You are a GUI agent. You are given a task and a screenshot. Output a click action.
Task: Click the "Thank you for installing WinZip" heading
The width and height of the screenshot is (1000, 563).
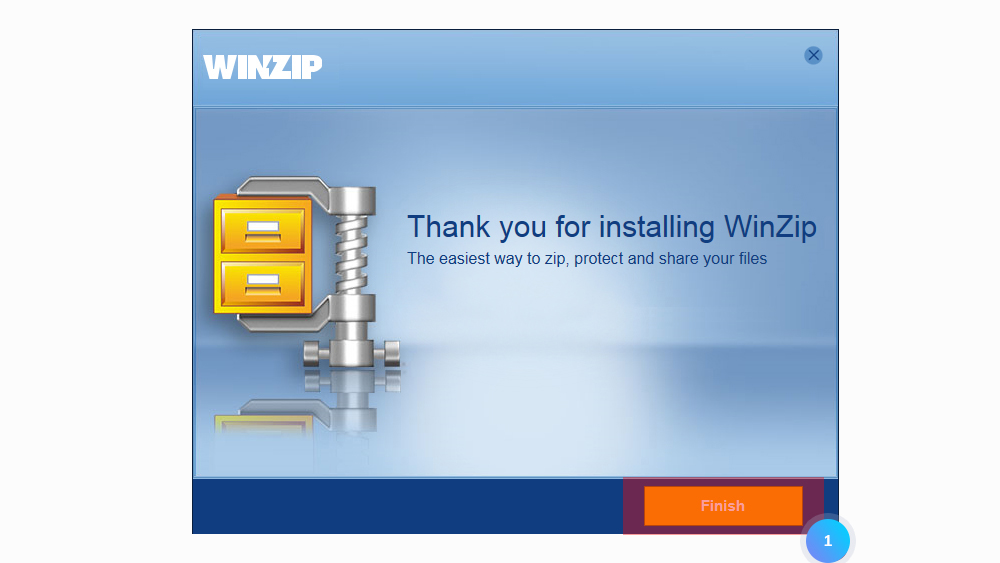pyautogui.click(x=612, y=227)
